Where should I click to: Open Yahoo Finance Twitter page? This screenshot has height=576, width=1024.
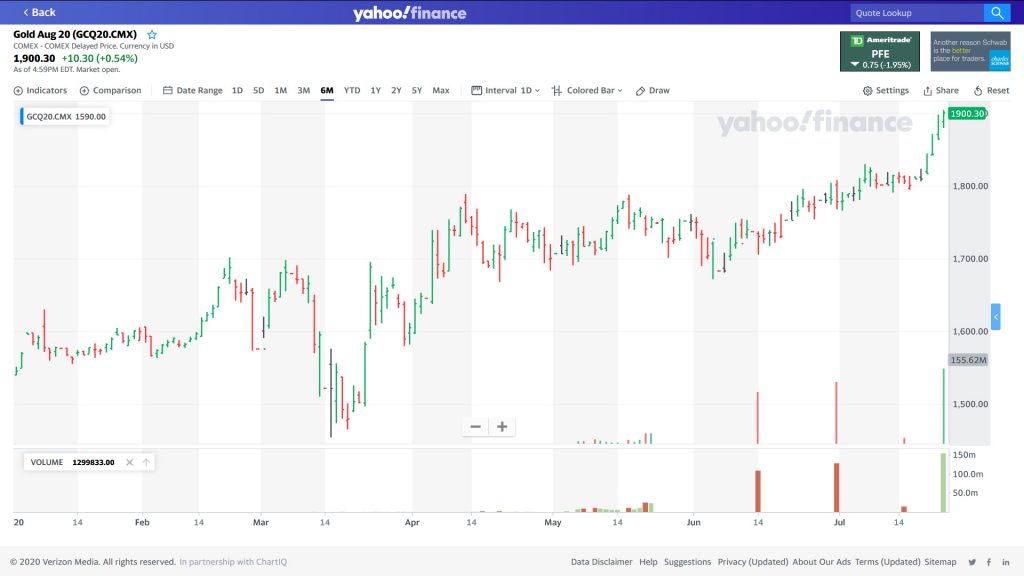pos(971,562)
